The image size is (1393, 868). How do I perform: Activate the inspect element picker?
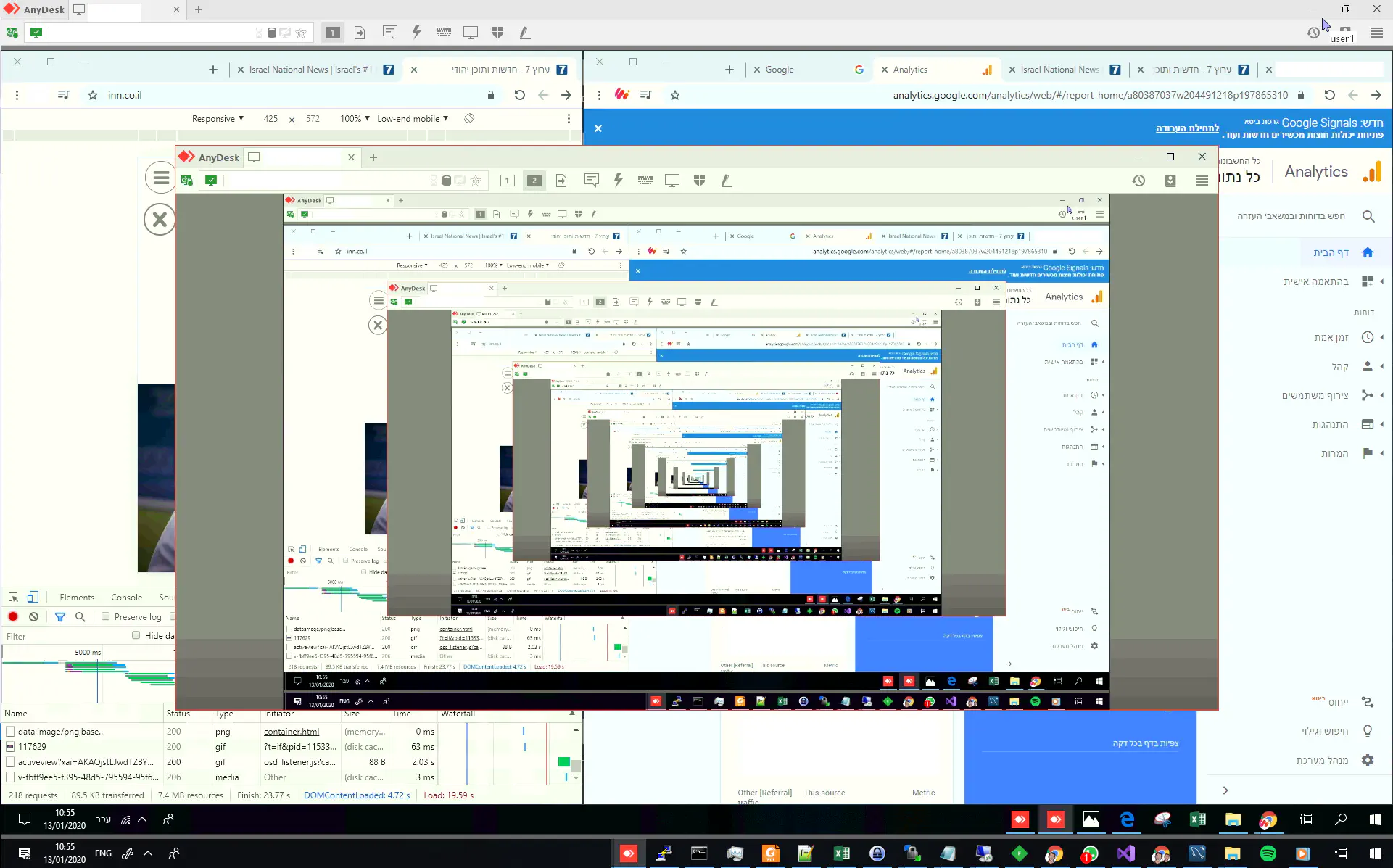coord(13,597)
